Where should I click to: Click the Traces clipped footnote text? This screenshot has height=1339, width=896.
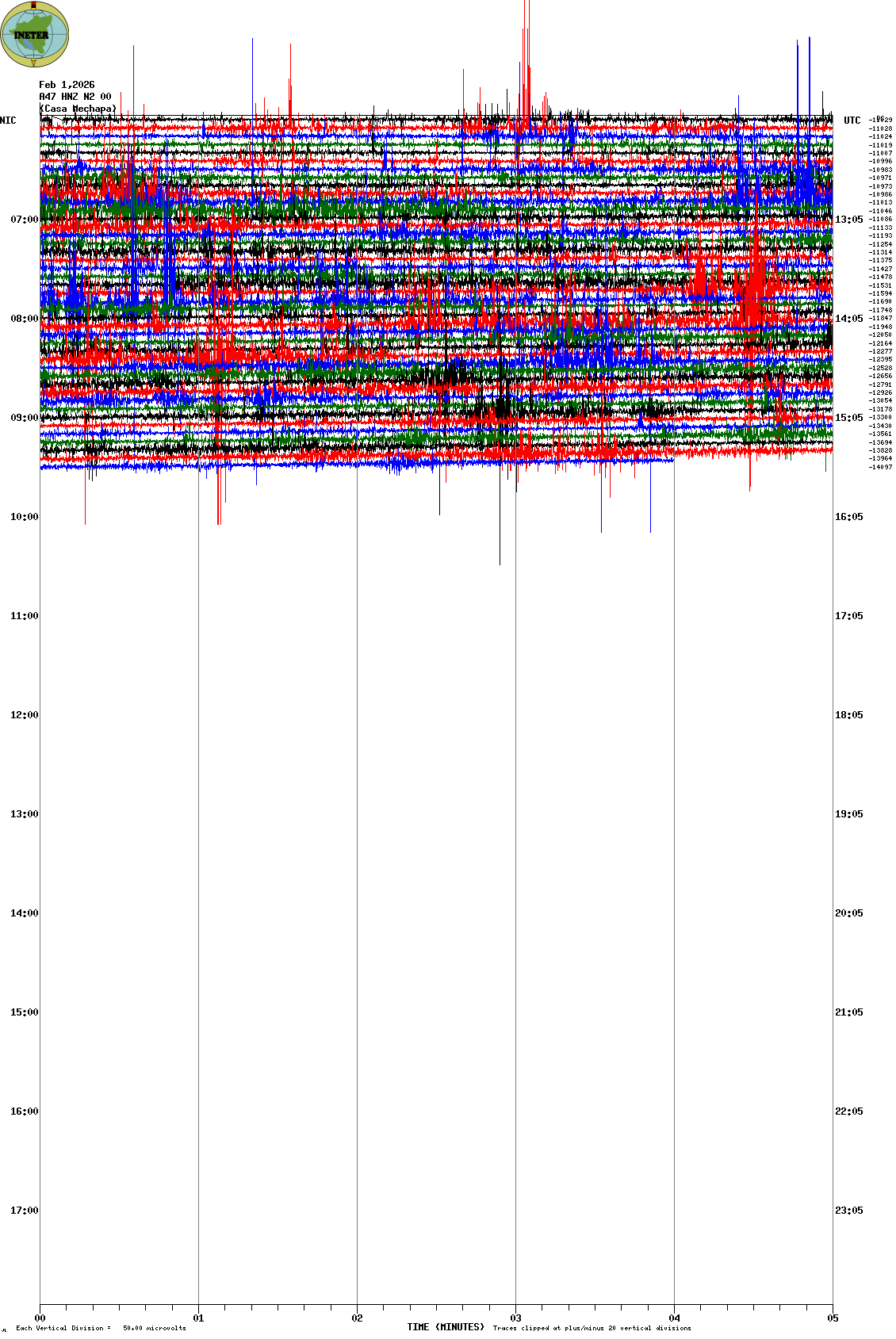coord(592,1328)
